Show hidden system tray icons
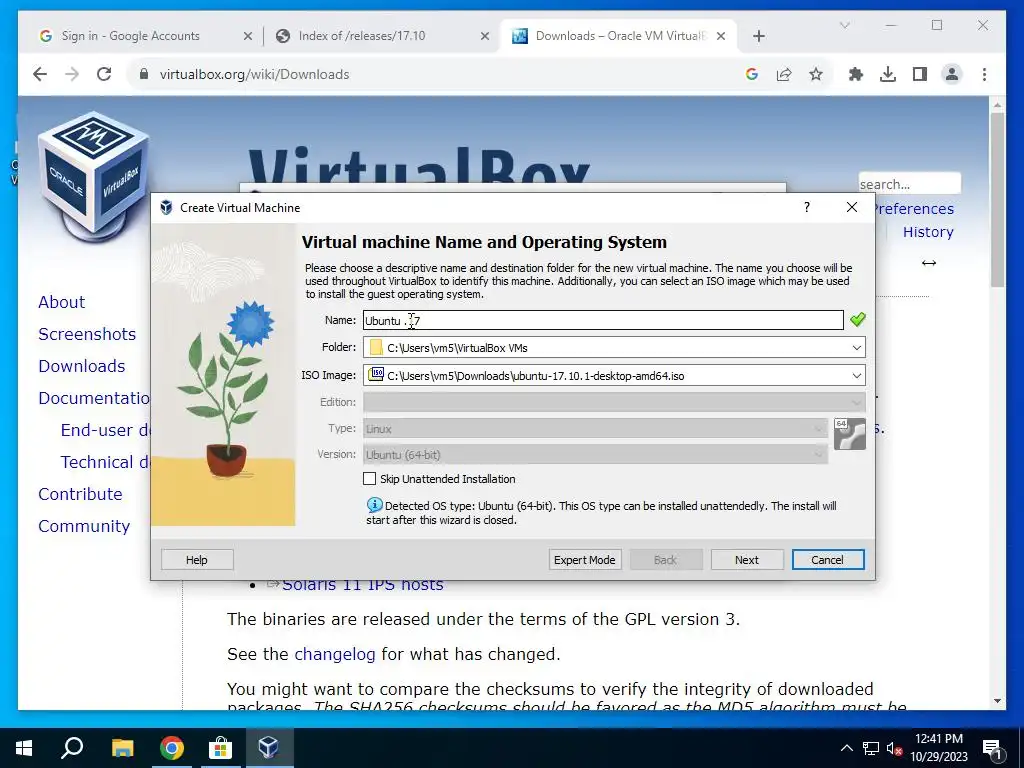1024x768 pixels. [846, 748]
